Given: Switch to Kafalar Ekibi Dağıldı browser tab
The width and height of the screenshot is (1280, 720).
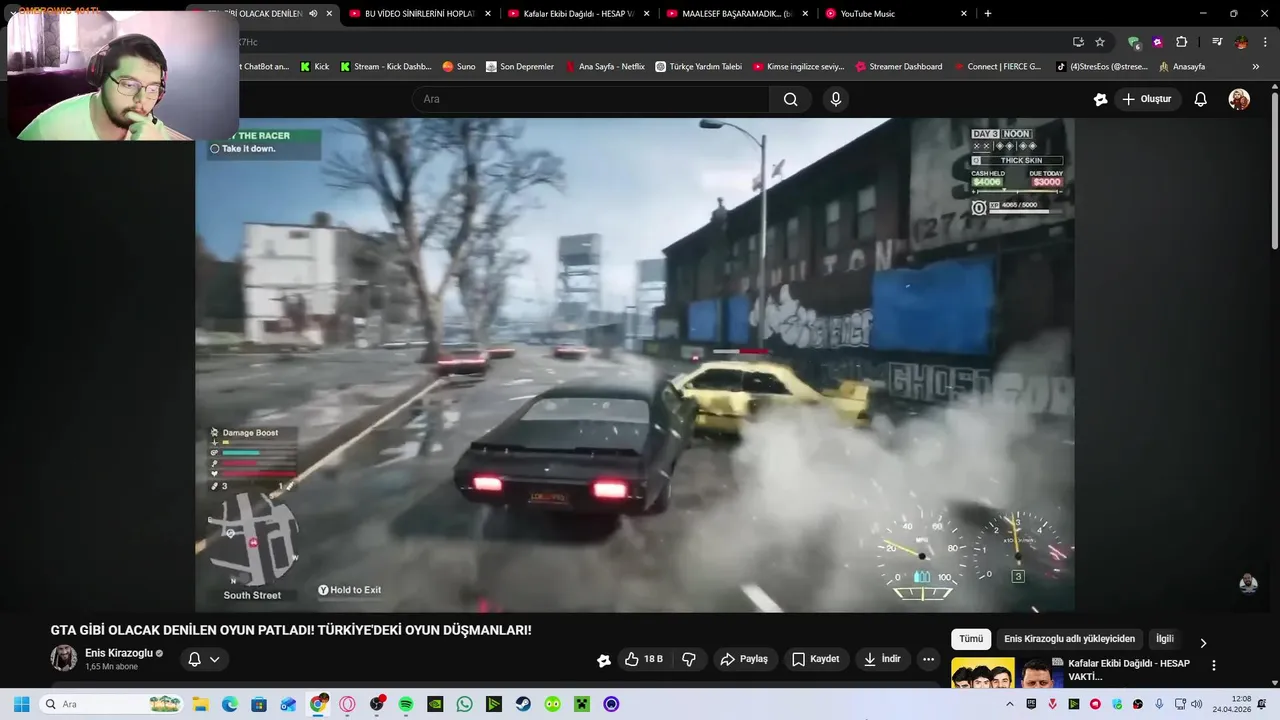Looking at the screenshot, I should (578, 14).
